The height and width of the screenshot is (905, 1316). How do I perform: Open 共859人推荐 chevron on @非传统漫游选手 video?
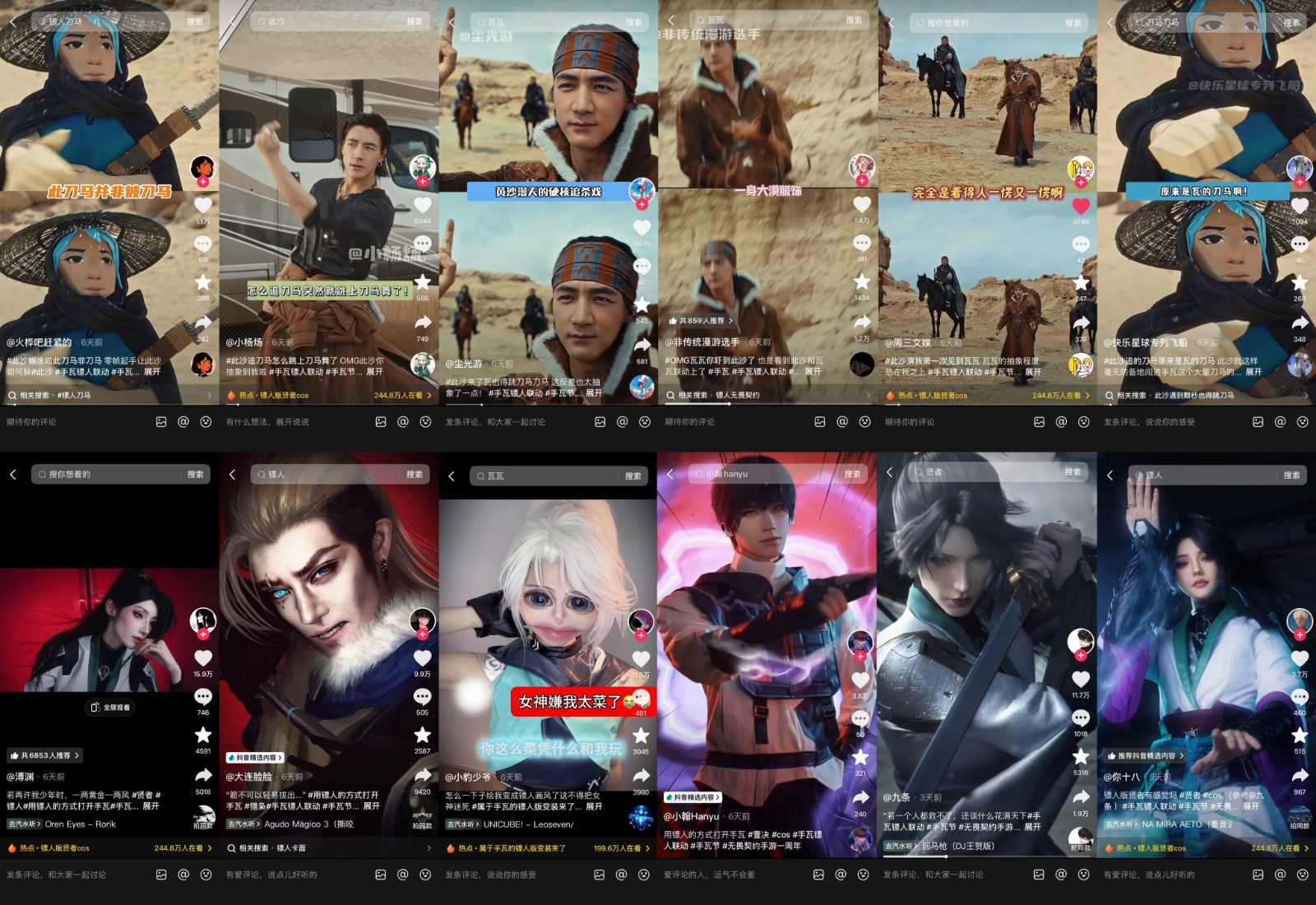tap(701, 321)
